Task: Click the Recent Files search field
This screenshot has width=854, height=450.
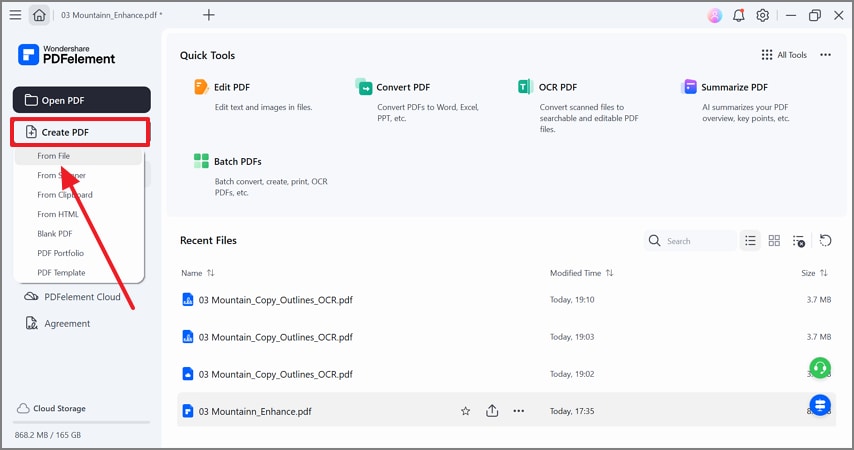Action: 690,241
